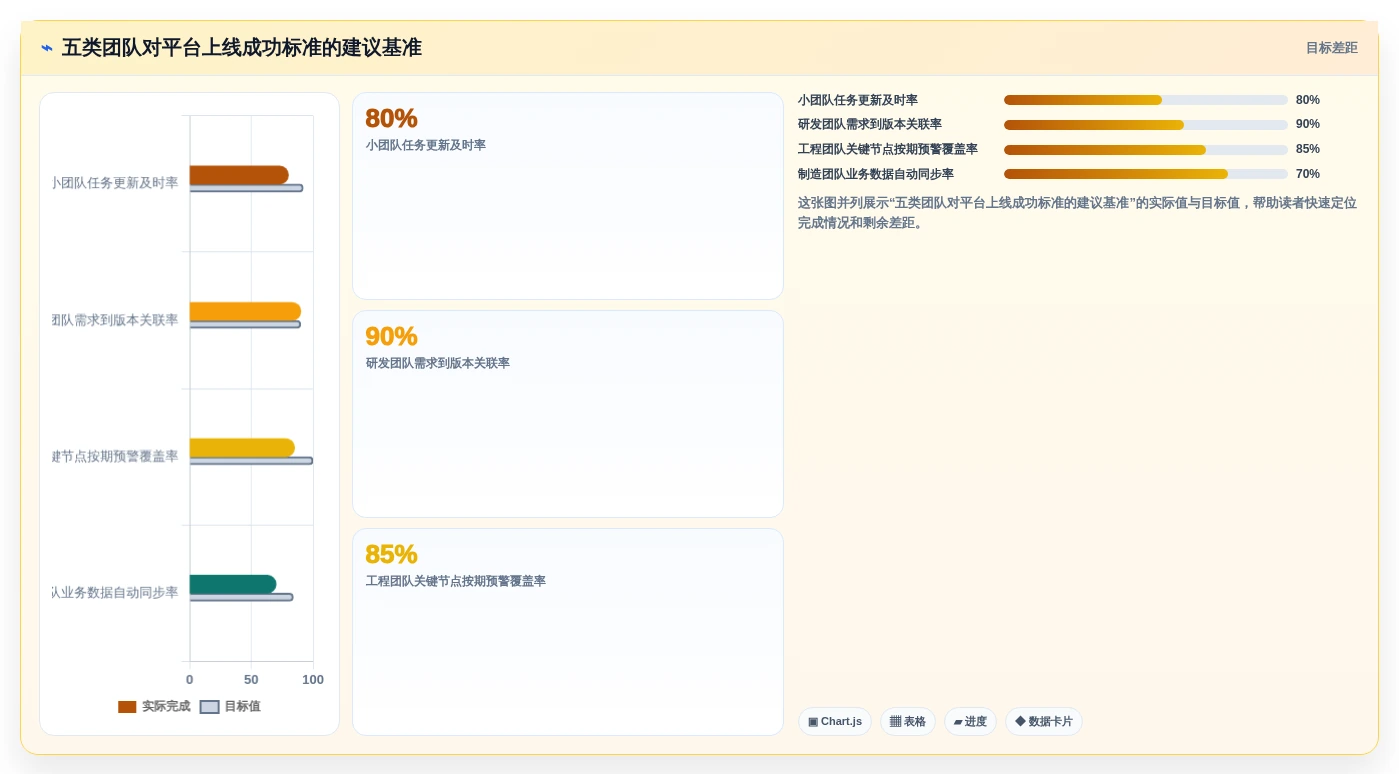This screenshot has height=774, width=1399.
Task: Click the description paragraph starting 这张图并列展示
Action: click(1078, 212)
